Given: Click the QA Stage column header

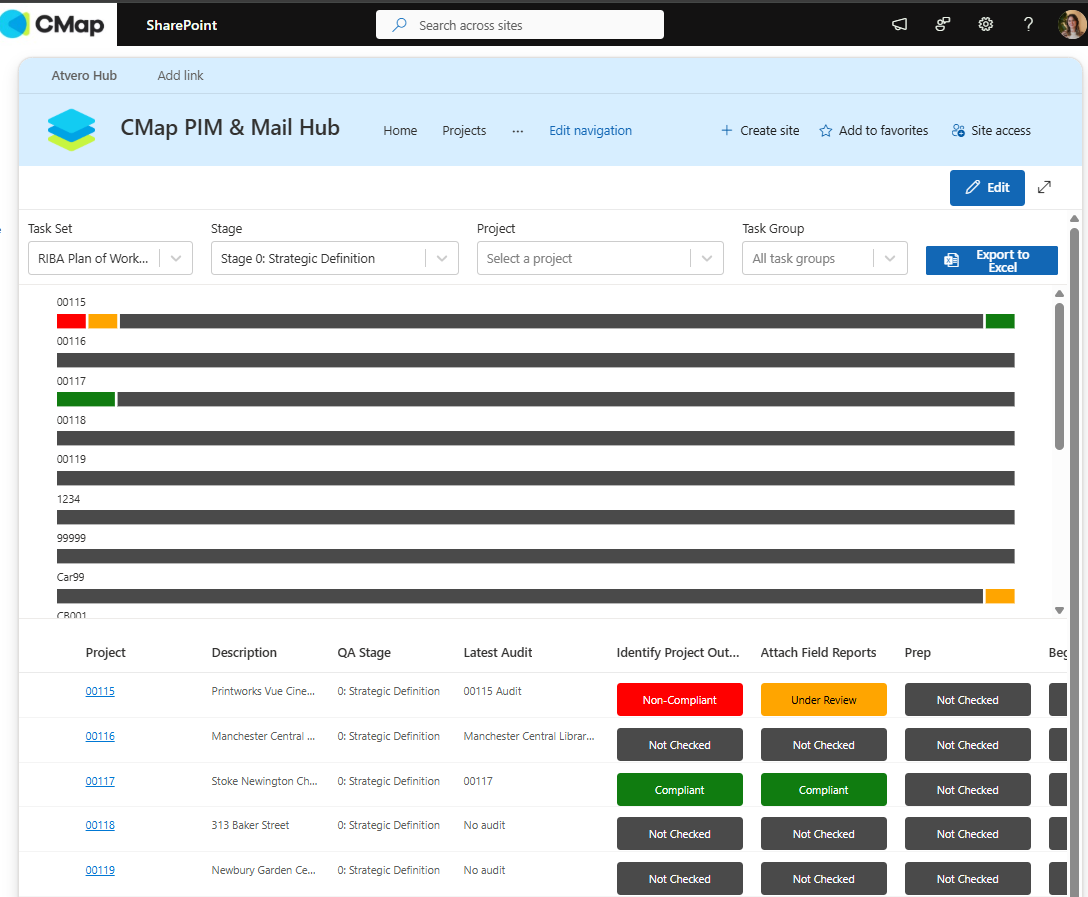Looking at the screenshot, I should [364, 653].
